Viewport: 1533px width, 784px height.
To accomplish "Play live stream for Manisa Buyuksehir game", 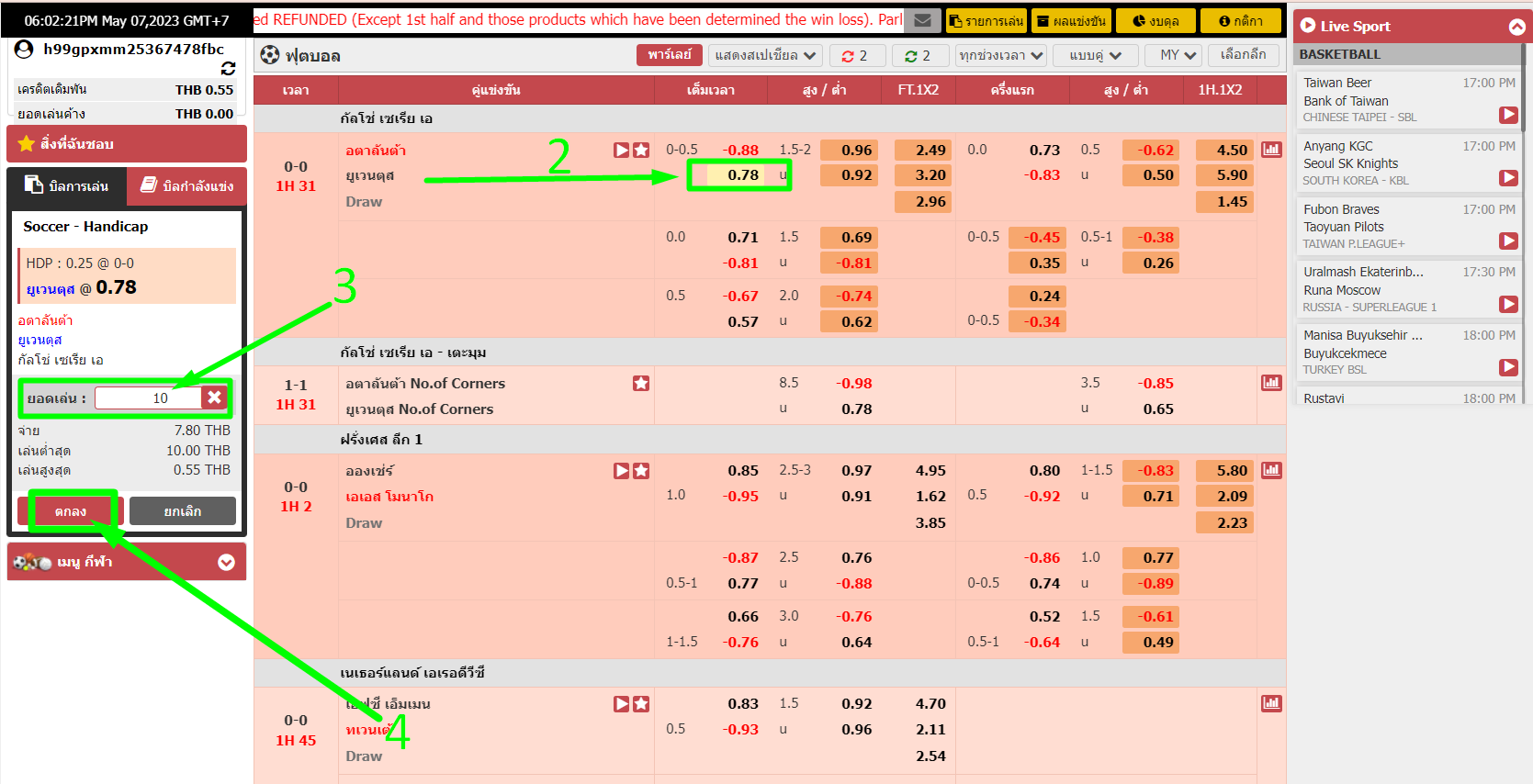I will [1508, 367].
